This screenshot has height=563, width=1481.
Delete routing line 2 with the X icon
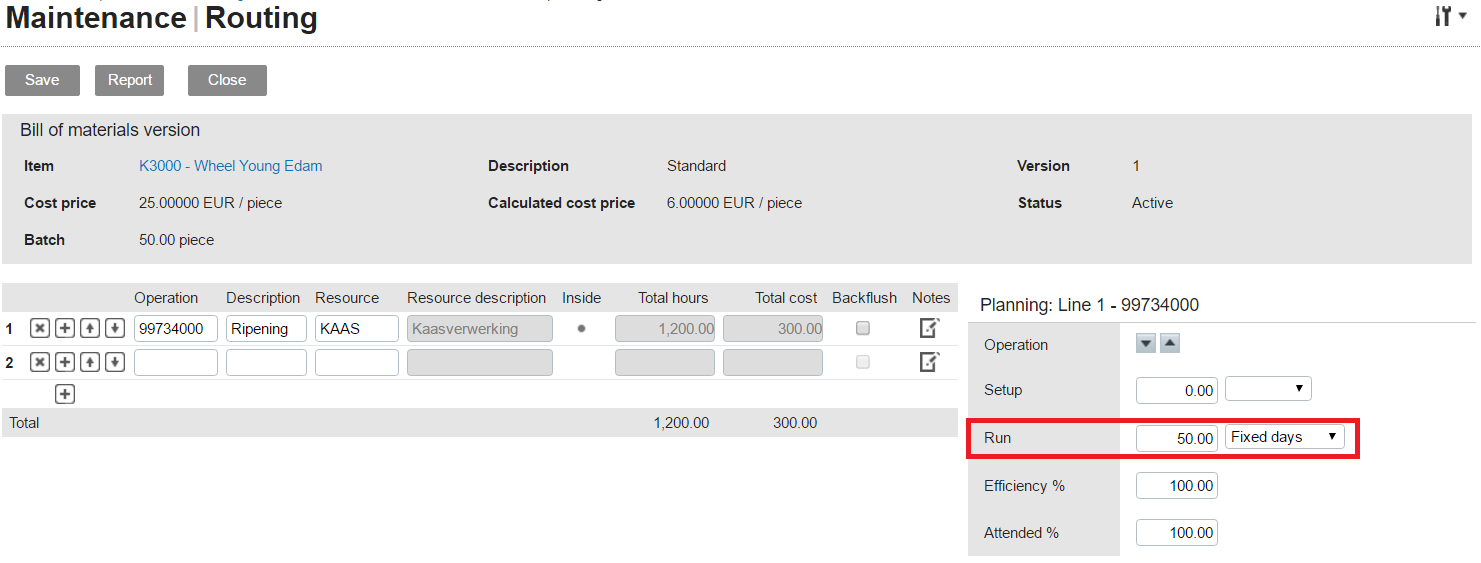pyautogui.click(x=39, y=362)
